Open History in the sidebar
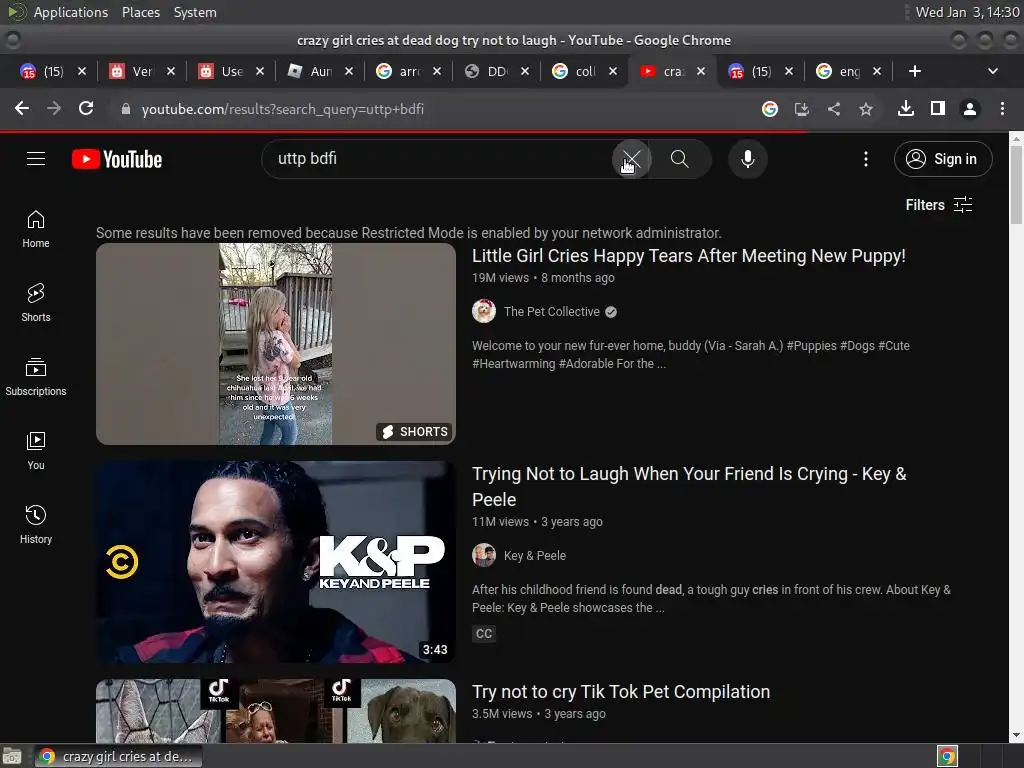The height and width of the screenshot is (768, 1024). tap(36, 525)
